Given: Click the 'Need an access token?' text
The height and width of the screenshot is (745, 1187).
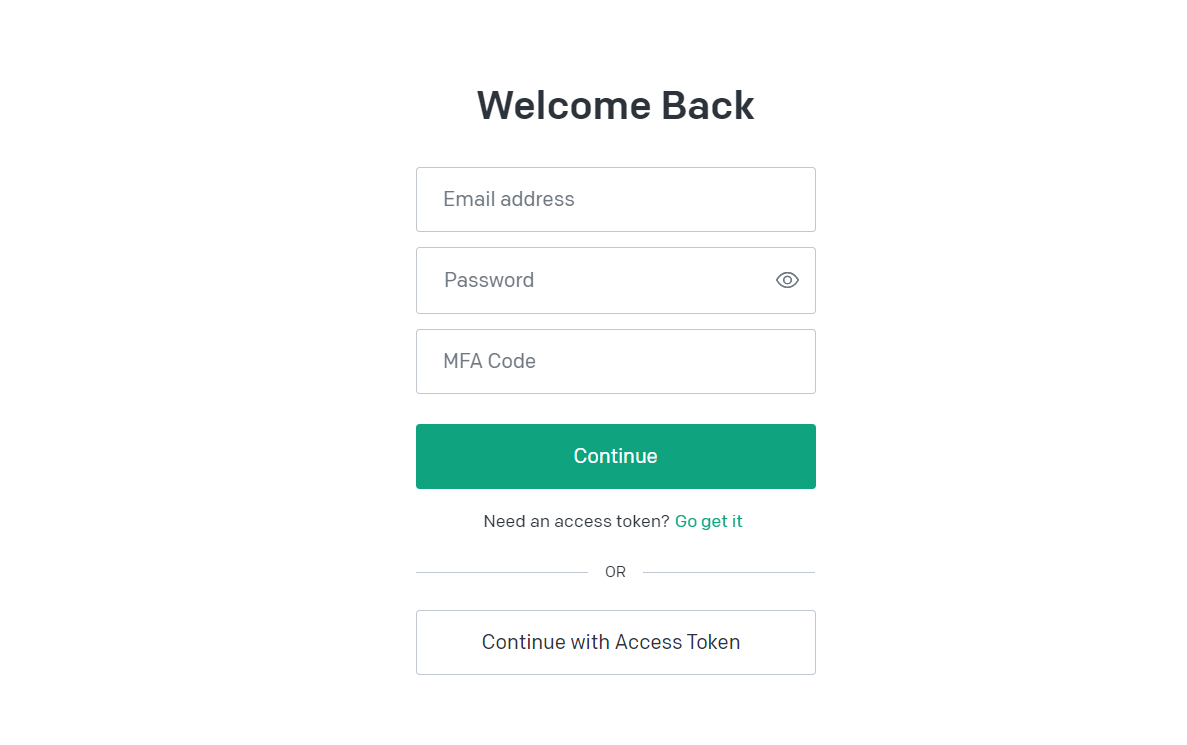Looking at the screenshot, I should point(576,521).
